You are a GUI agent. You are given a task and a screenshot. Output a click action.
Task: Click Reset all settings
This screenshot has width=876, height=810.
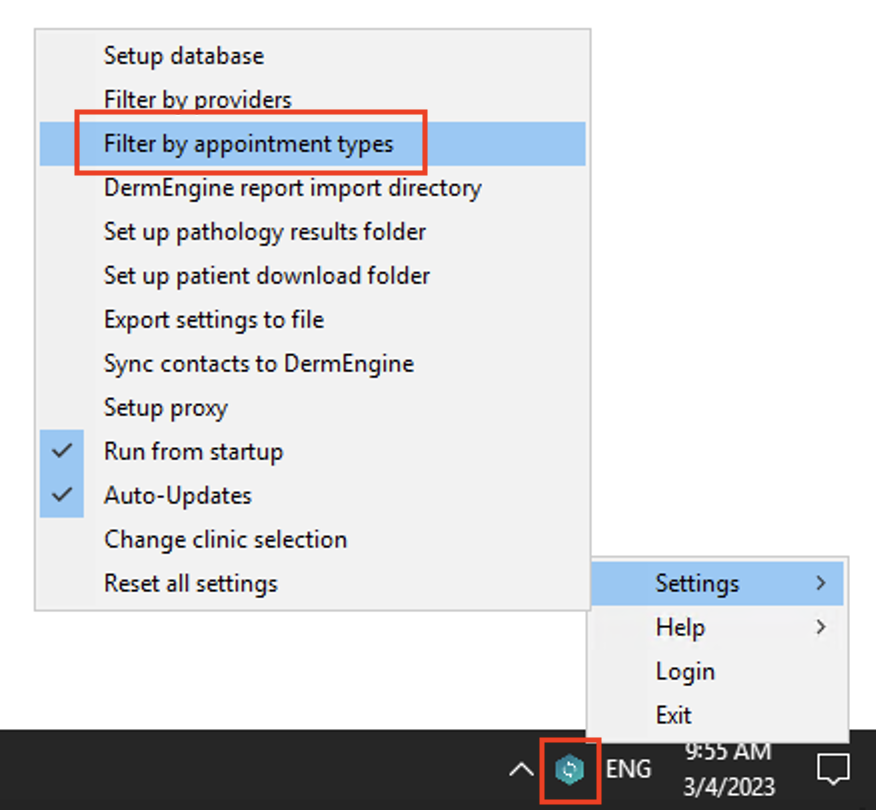[x=191, y=583]
